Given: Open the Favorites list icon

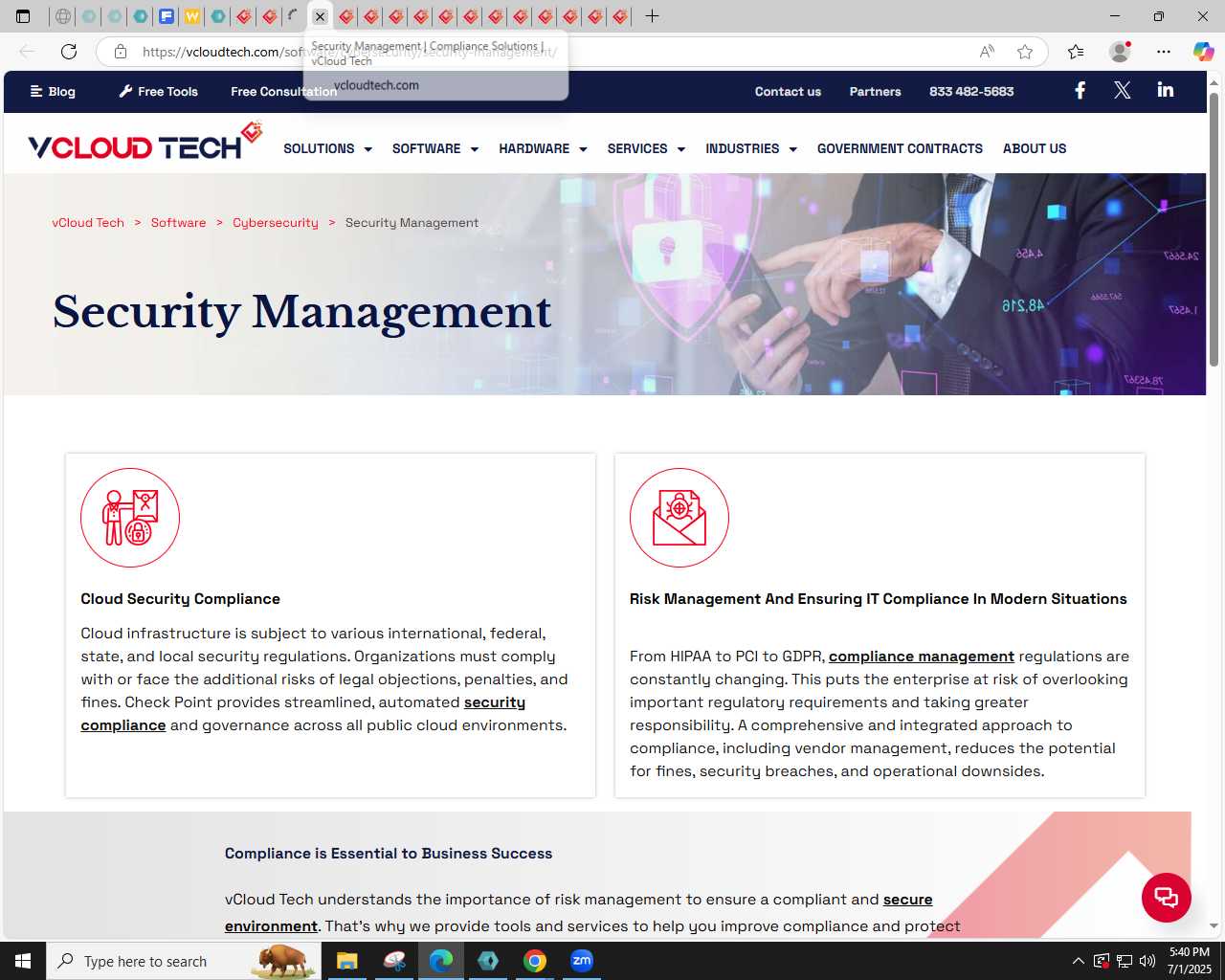Looking at the screenshot, I should pos(1076,52).
